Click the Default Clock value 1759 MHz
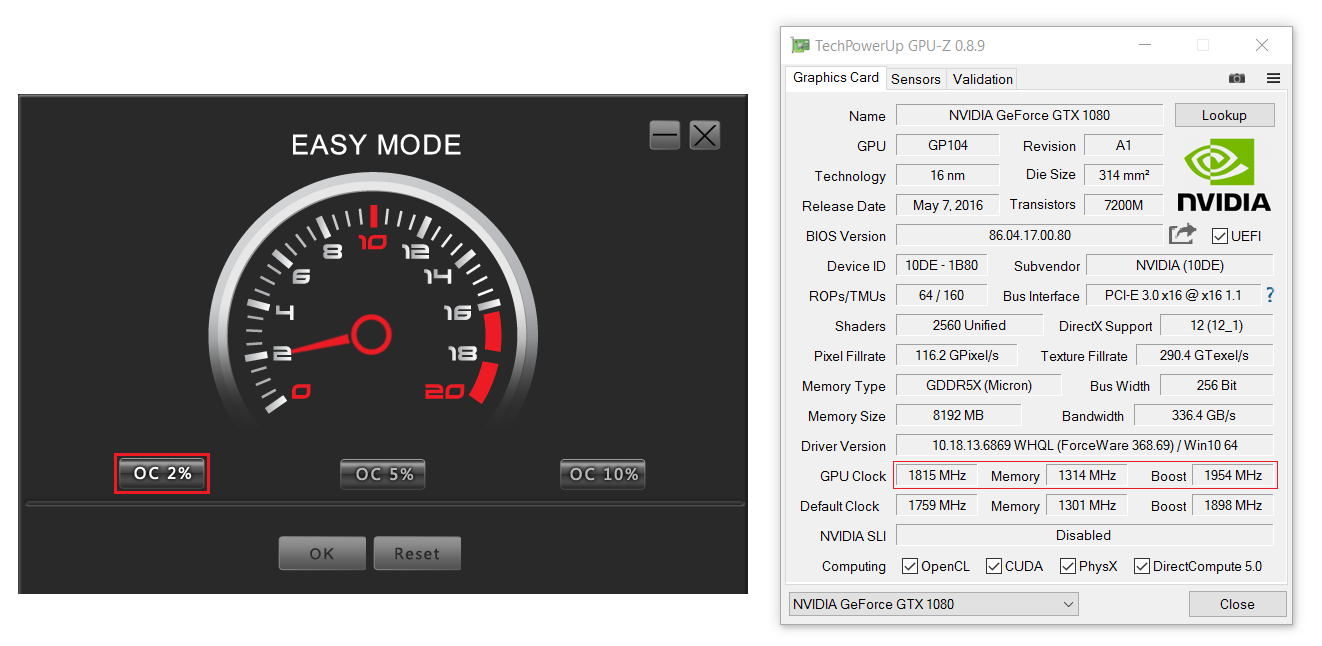This screenshot has width=1322, height=646. point(936,505)
